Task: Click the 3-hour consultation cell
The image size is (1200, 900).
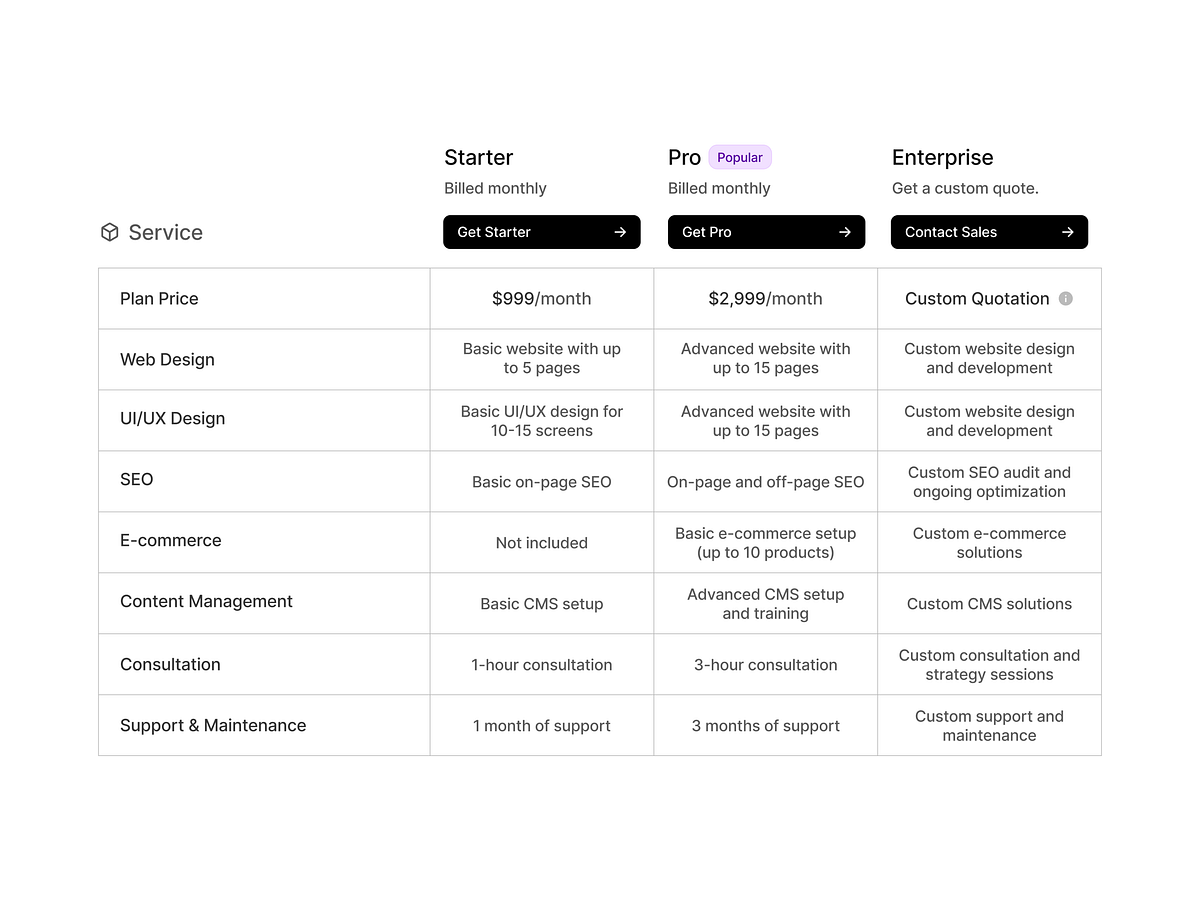Action: click(x=765, y=664)
